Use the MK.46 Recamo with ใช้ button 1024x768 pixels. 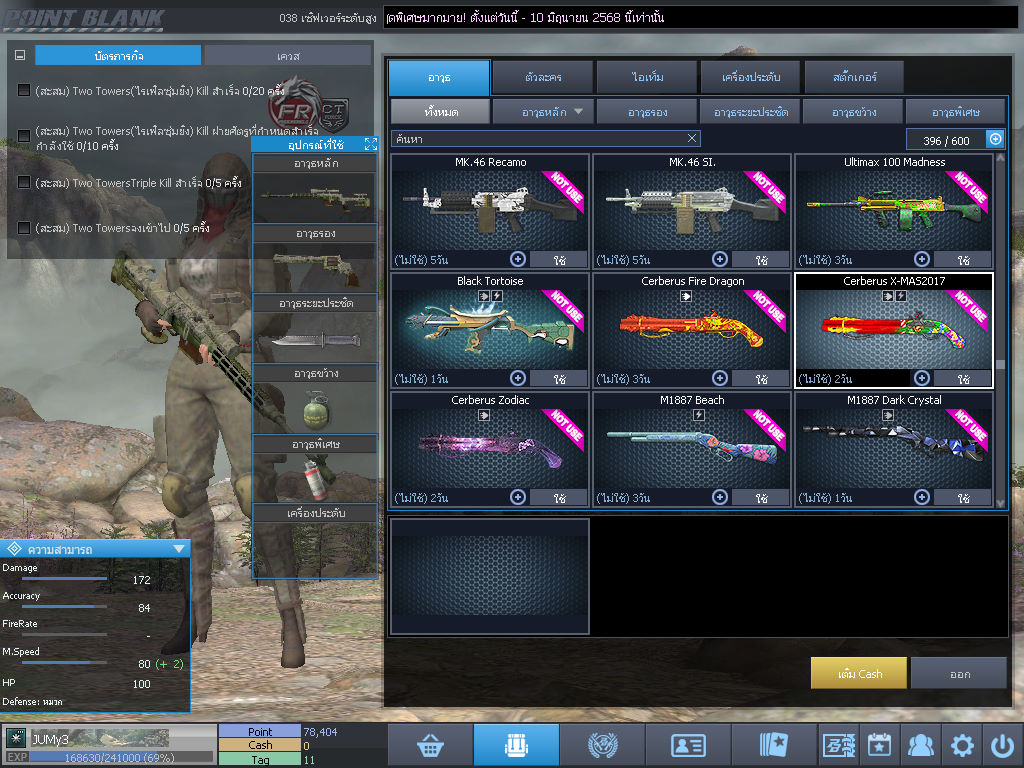point(559,260)
